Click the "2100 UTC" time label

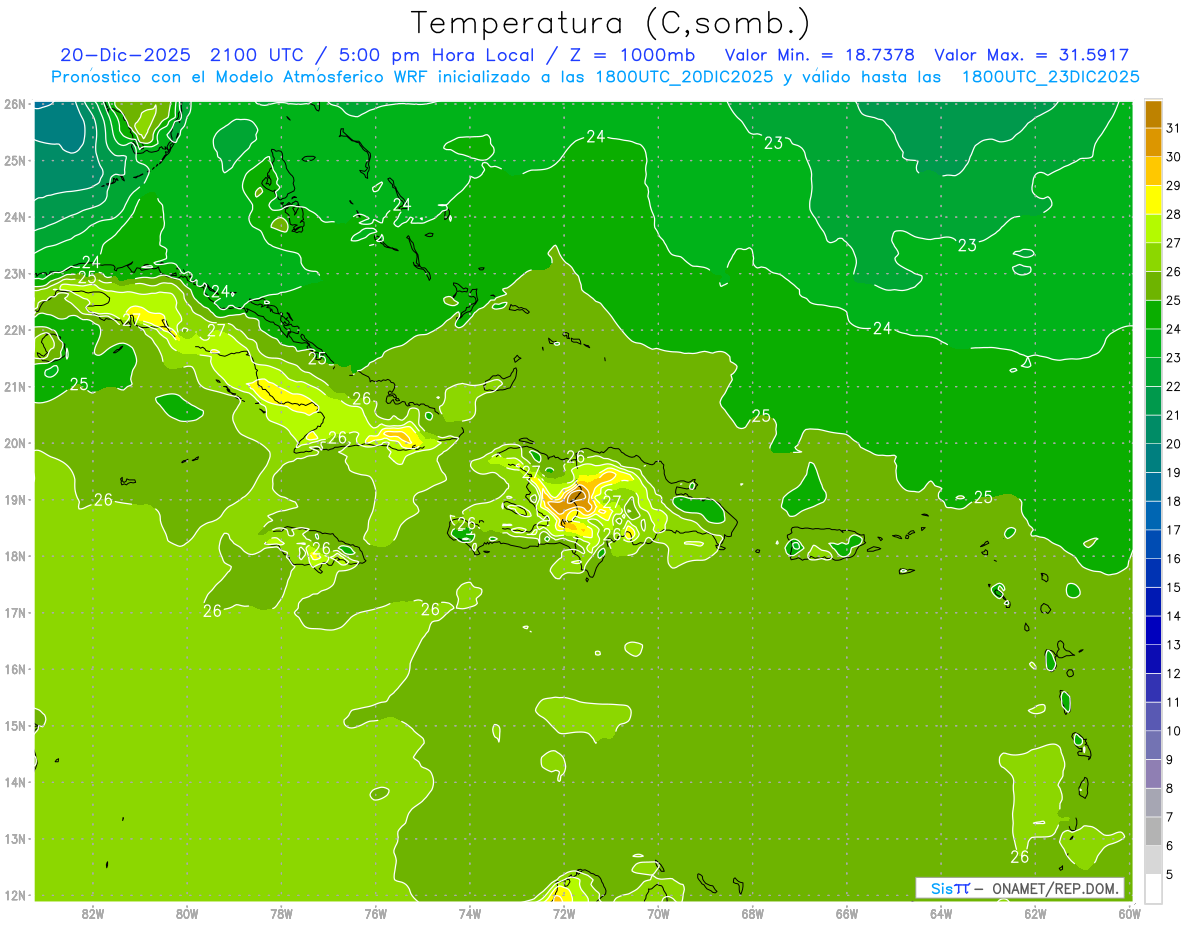[257, 55]
